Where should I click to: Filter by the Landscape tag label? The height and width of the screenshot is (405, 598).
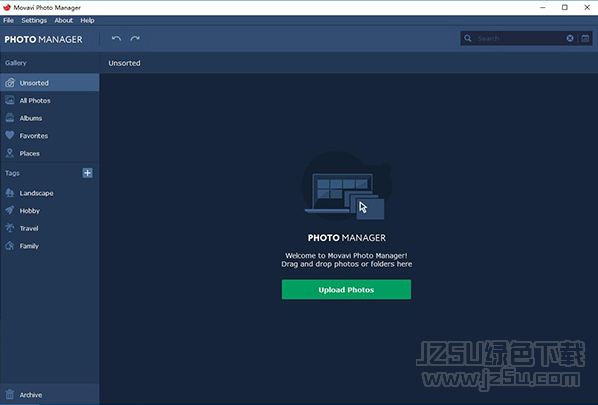pyautogui.click(x=37, y=193)
